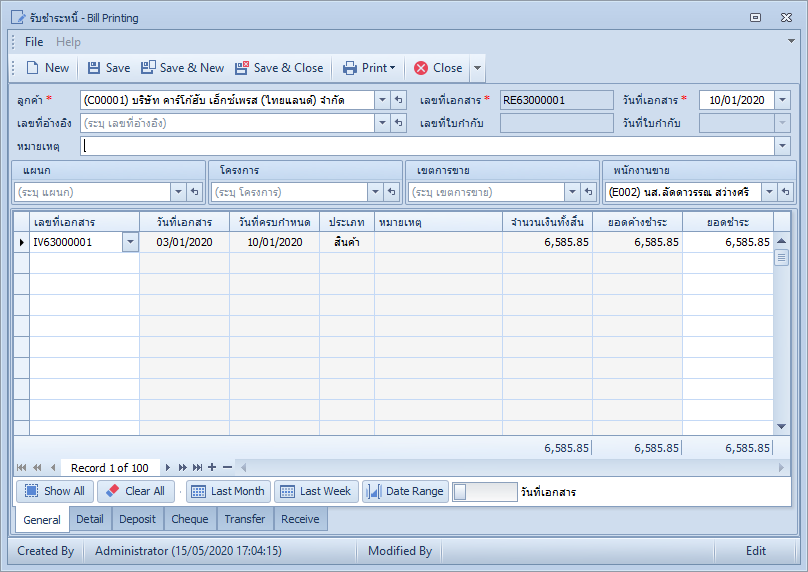808x572 pixels.
Task: Add a record with plus button
Action: pos(212,467)
